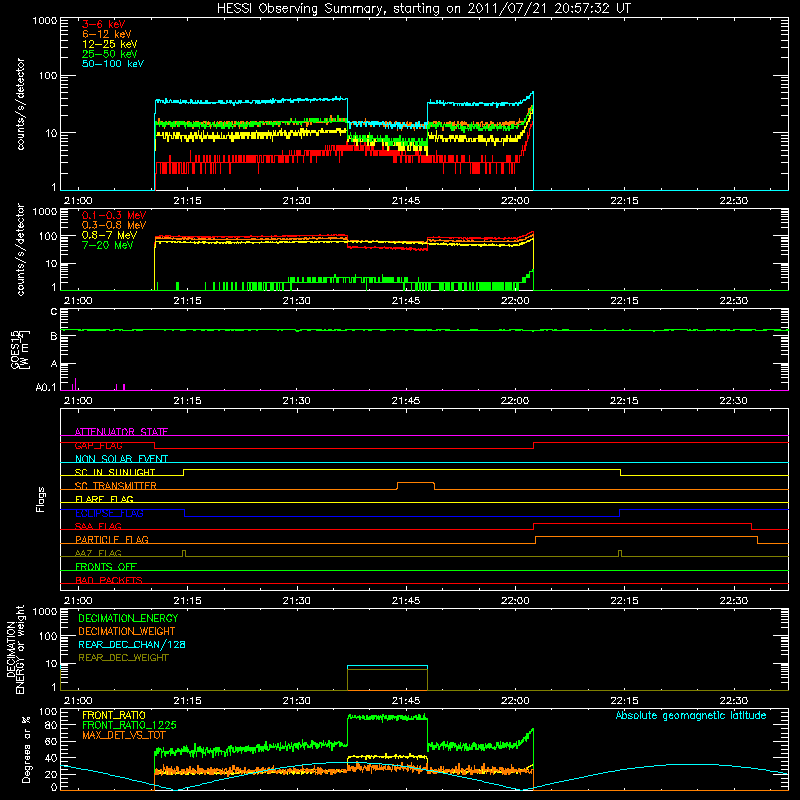Click the HESSI Observing Summary plot title

pyautogui.click(x=424, y=9)
